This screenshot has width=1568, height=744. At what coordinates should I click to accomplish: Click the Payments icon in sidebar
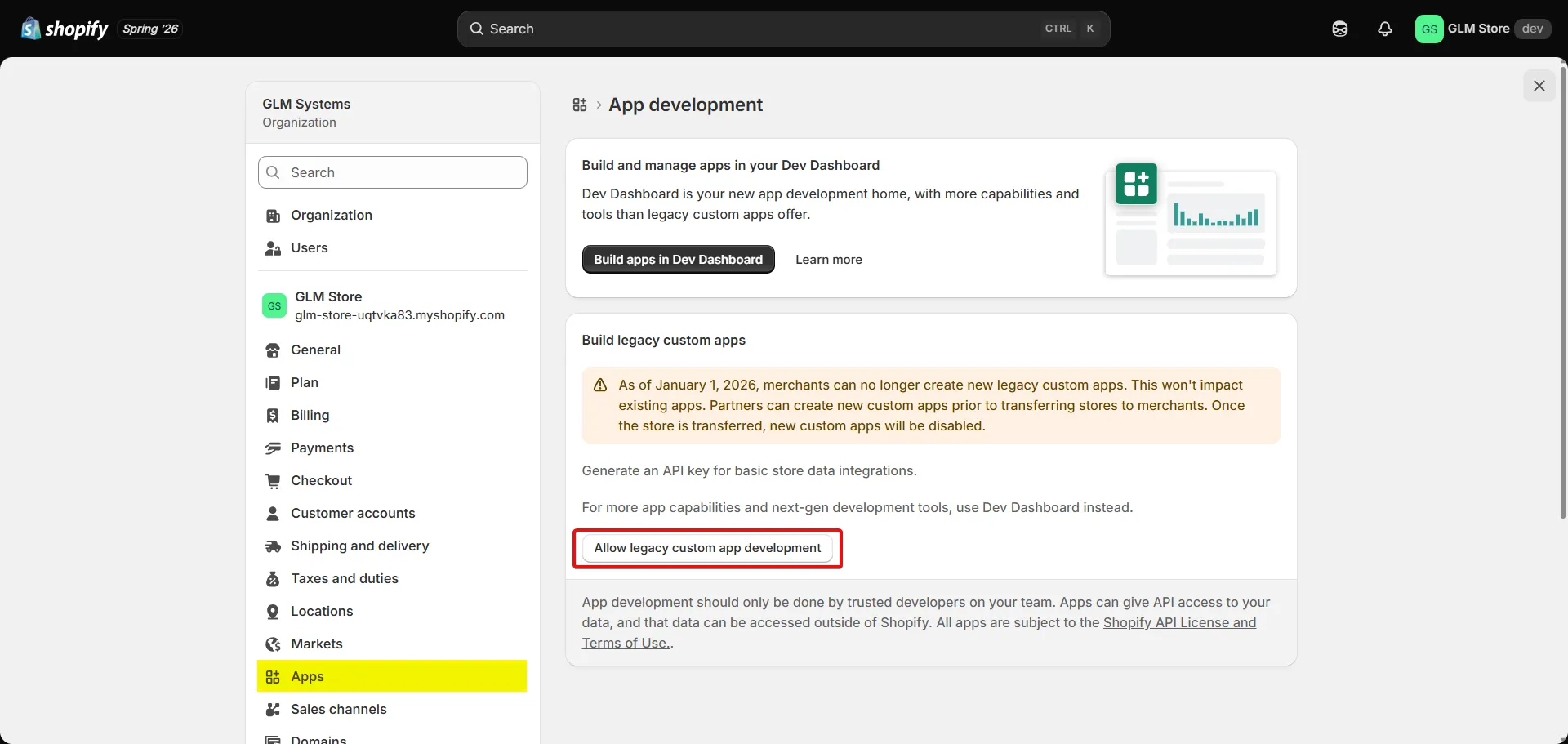(273, 448)
